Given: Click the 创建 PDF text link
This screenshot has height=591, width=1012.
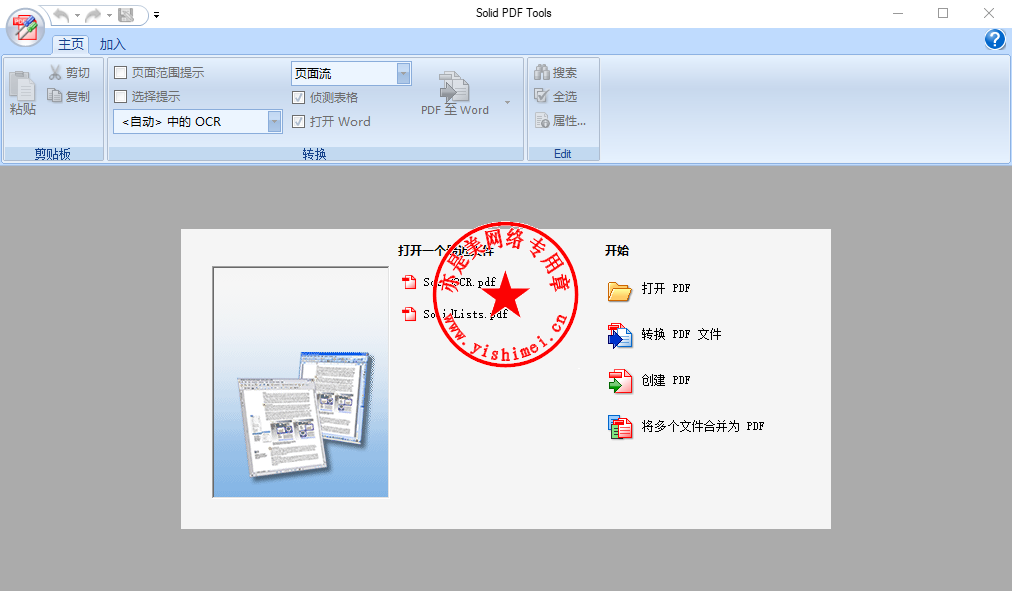Looking at the screenshot, I should (x=666, y=380).
